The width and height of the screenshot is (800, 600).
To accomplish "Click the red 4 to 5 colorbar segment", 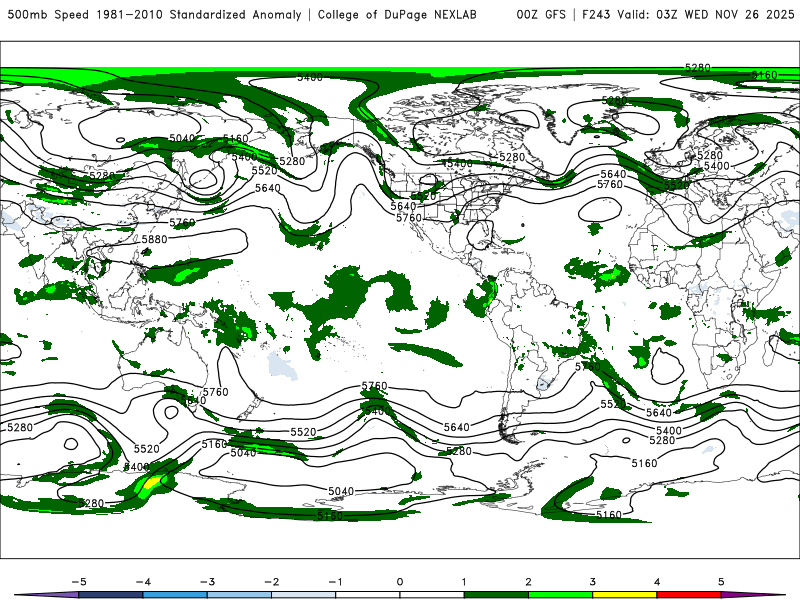I will pos(689,595).
